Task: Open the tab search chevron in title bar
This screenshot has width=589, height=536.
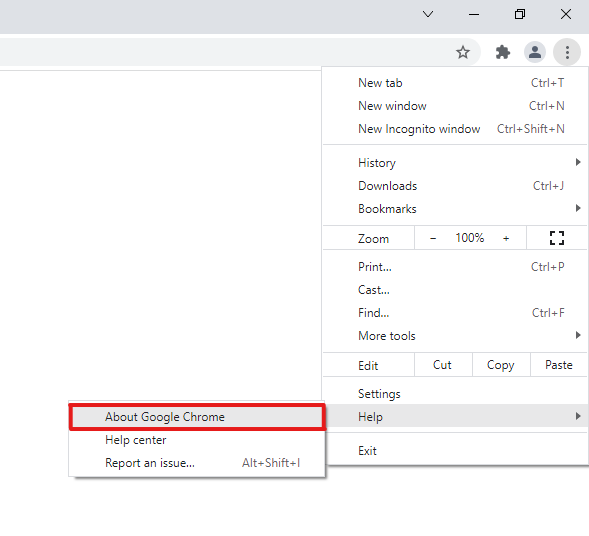Action: tap(428, 14)
